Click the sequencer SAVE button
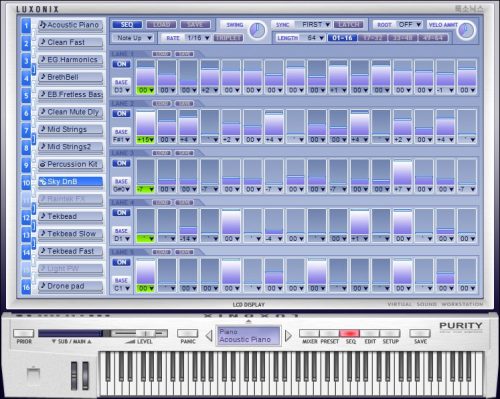 pyautogui.click(x=195, y=25)
